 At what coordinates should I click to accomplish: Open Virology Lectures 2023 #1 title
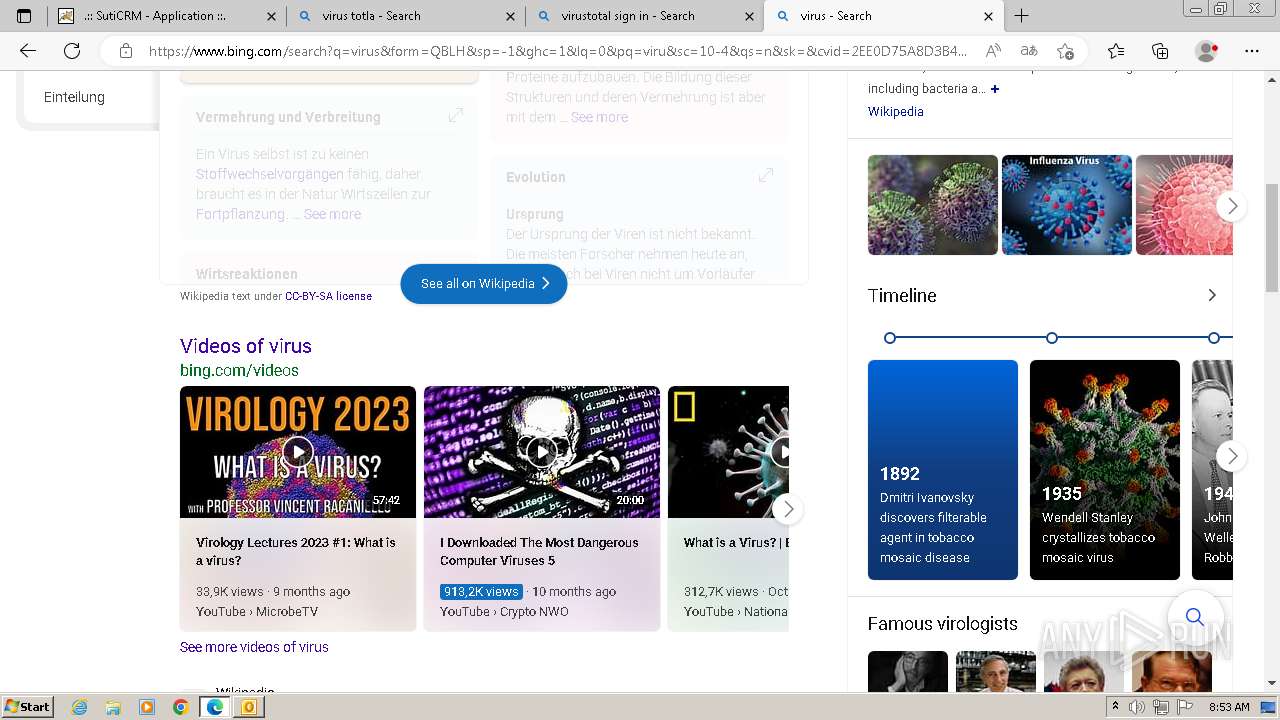(x=296, y=551)
